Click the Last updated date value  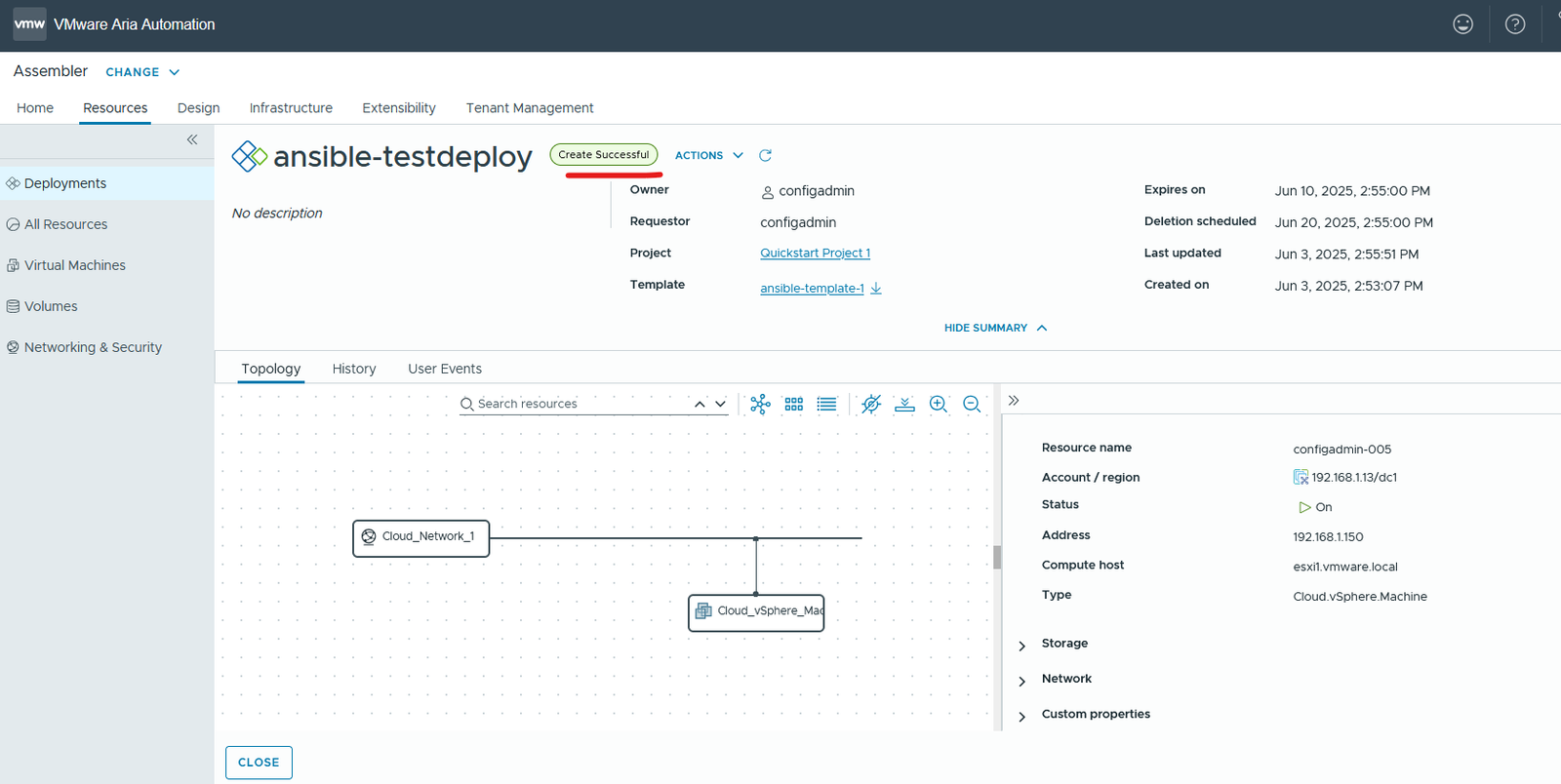click(x=1346, y=255)
